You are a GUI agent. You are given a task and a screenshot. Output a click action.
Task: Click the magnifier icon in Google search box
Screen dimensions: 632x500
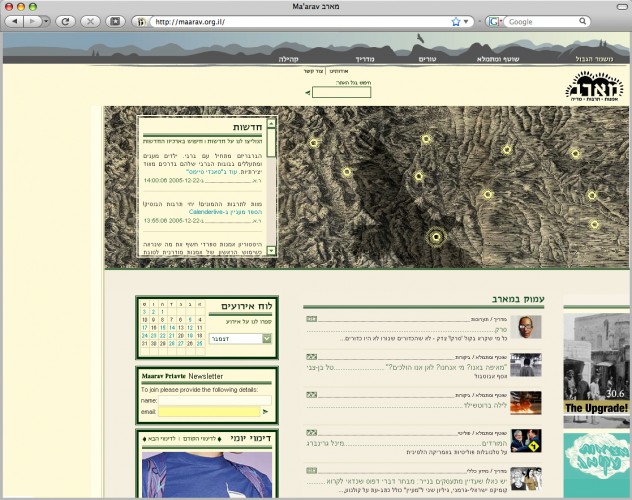click(x=582, y=21)
